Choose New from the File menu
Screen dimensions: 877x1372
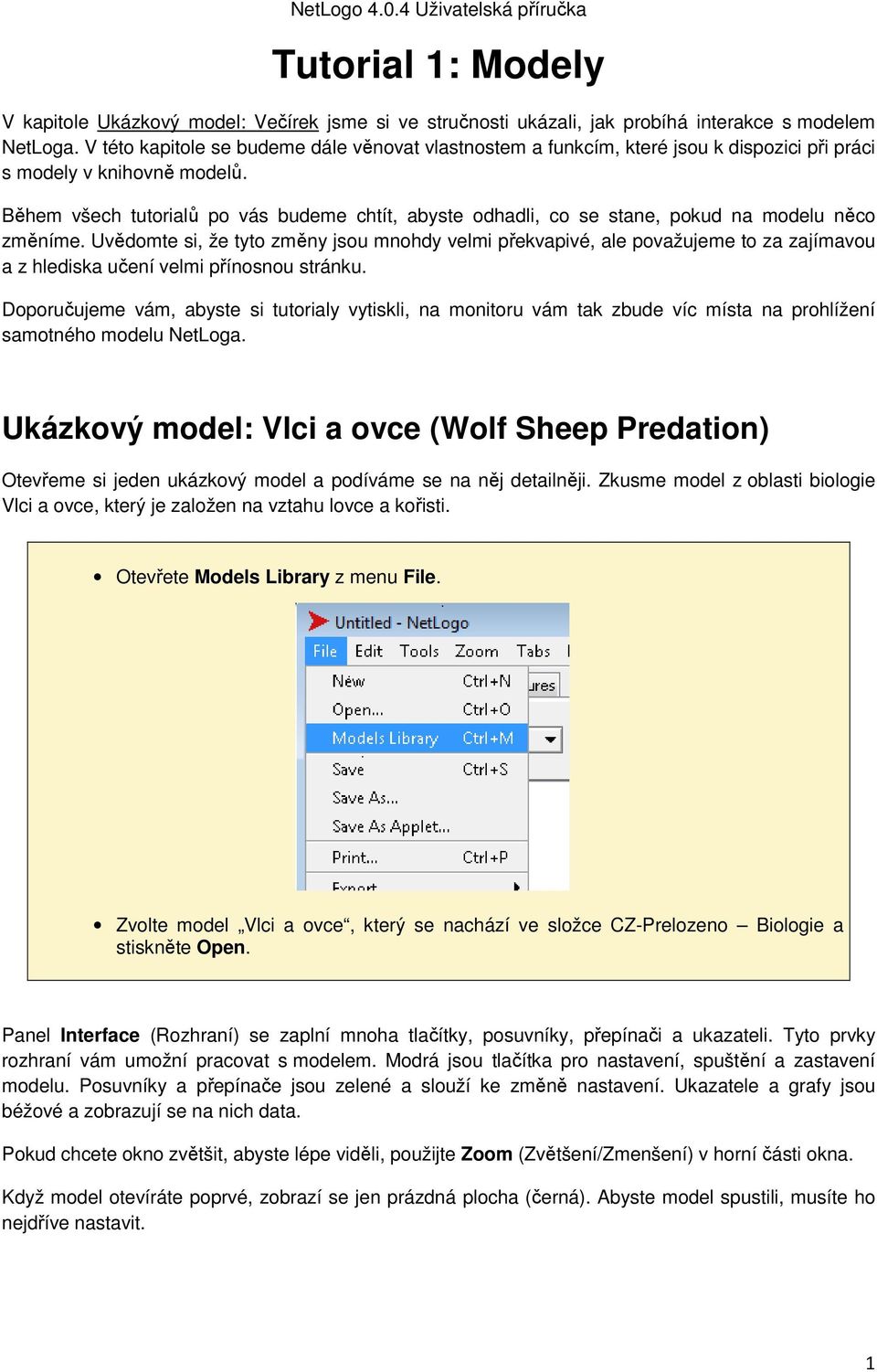tap(417, 681)
